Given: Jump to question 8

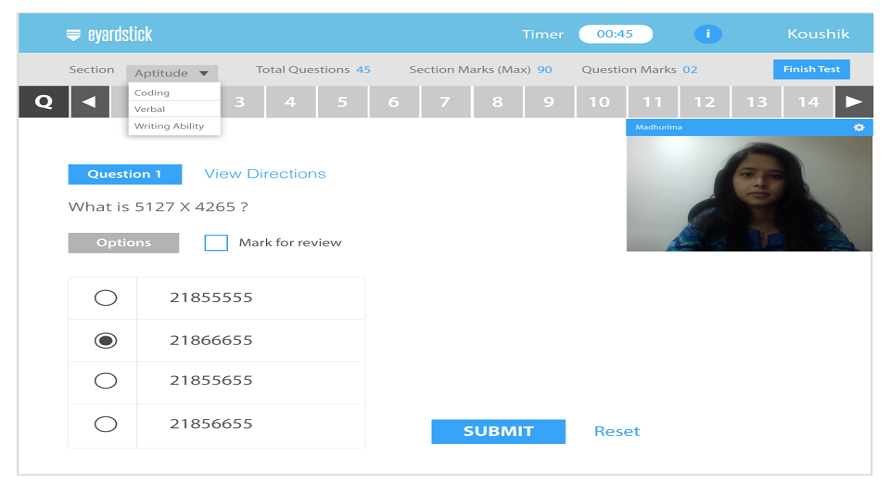Looking at the screenshot, I should [x=498, y=102].
